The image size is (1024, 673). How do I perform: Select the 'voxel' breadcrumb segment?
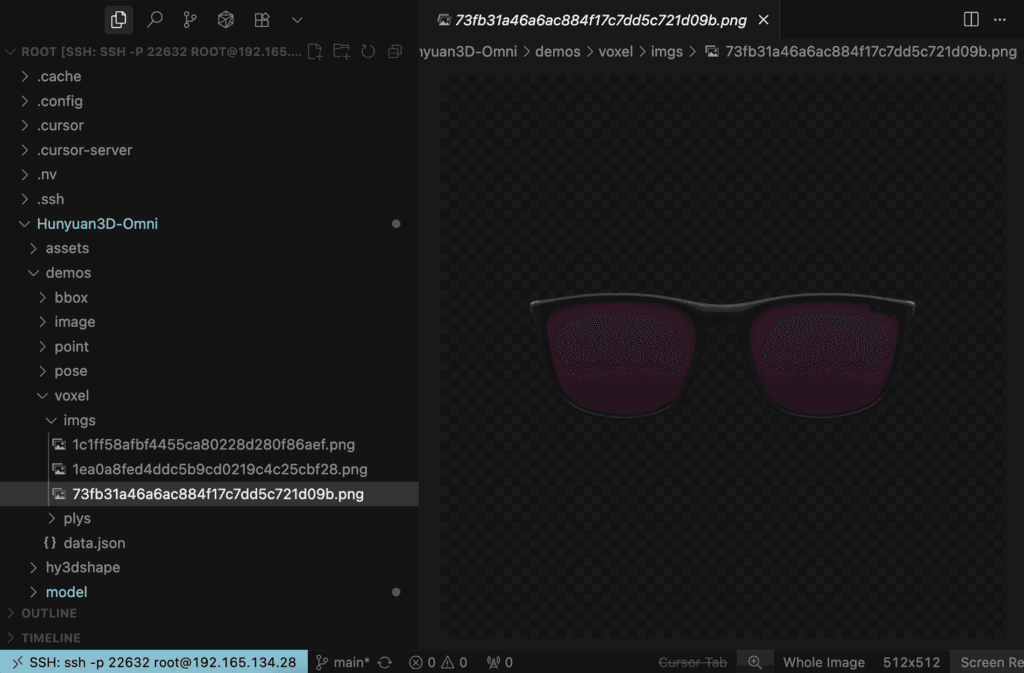(x=615, y=51)
